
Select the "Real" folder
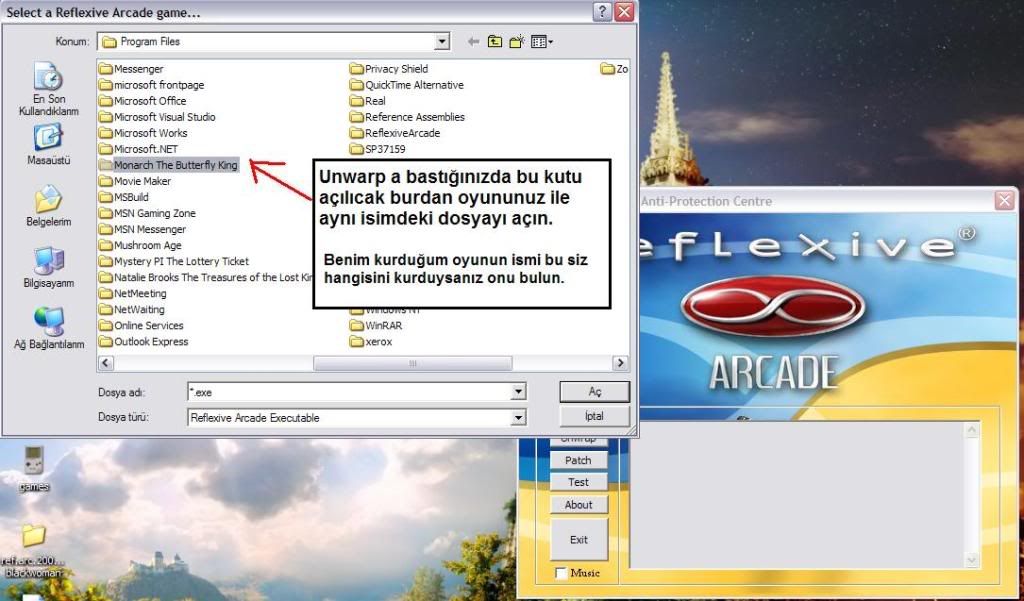tap(368, 101)
